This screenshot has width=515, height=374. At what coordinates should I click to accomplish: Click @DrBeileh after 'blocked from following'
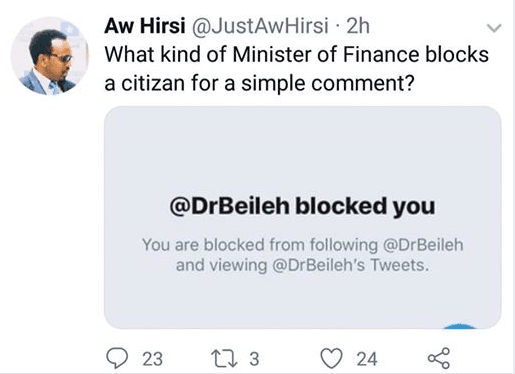(x=423, y=245)
